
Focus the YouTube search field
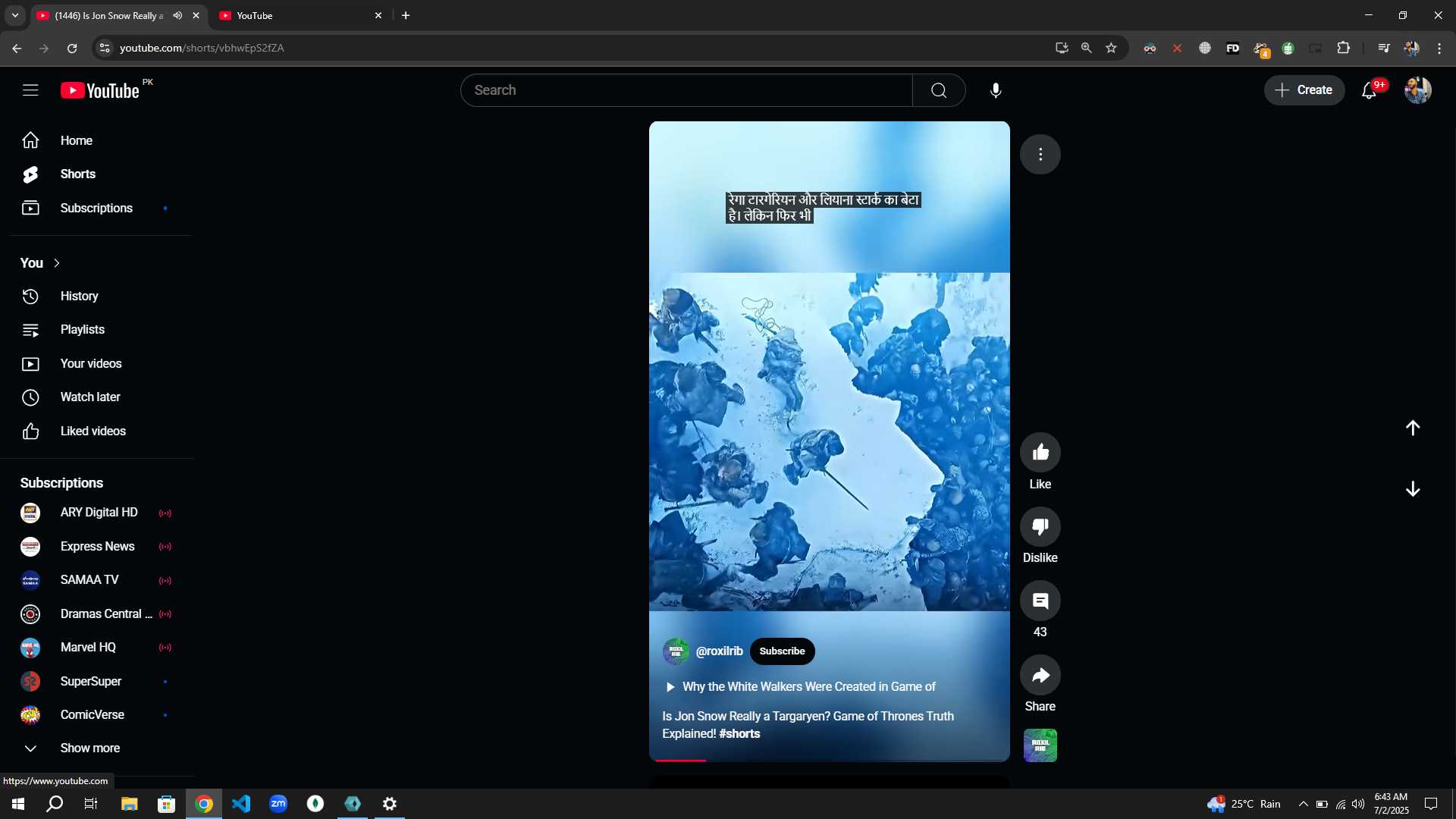tap(686, 90)
